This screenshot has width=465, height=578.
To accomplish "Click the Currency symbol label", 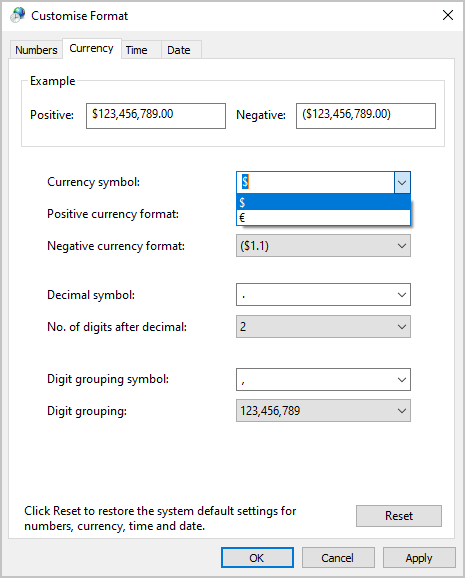I will click(x=94, y=182).
